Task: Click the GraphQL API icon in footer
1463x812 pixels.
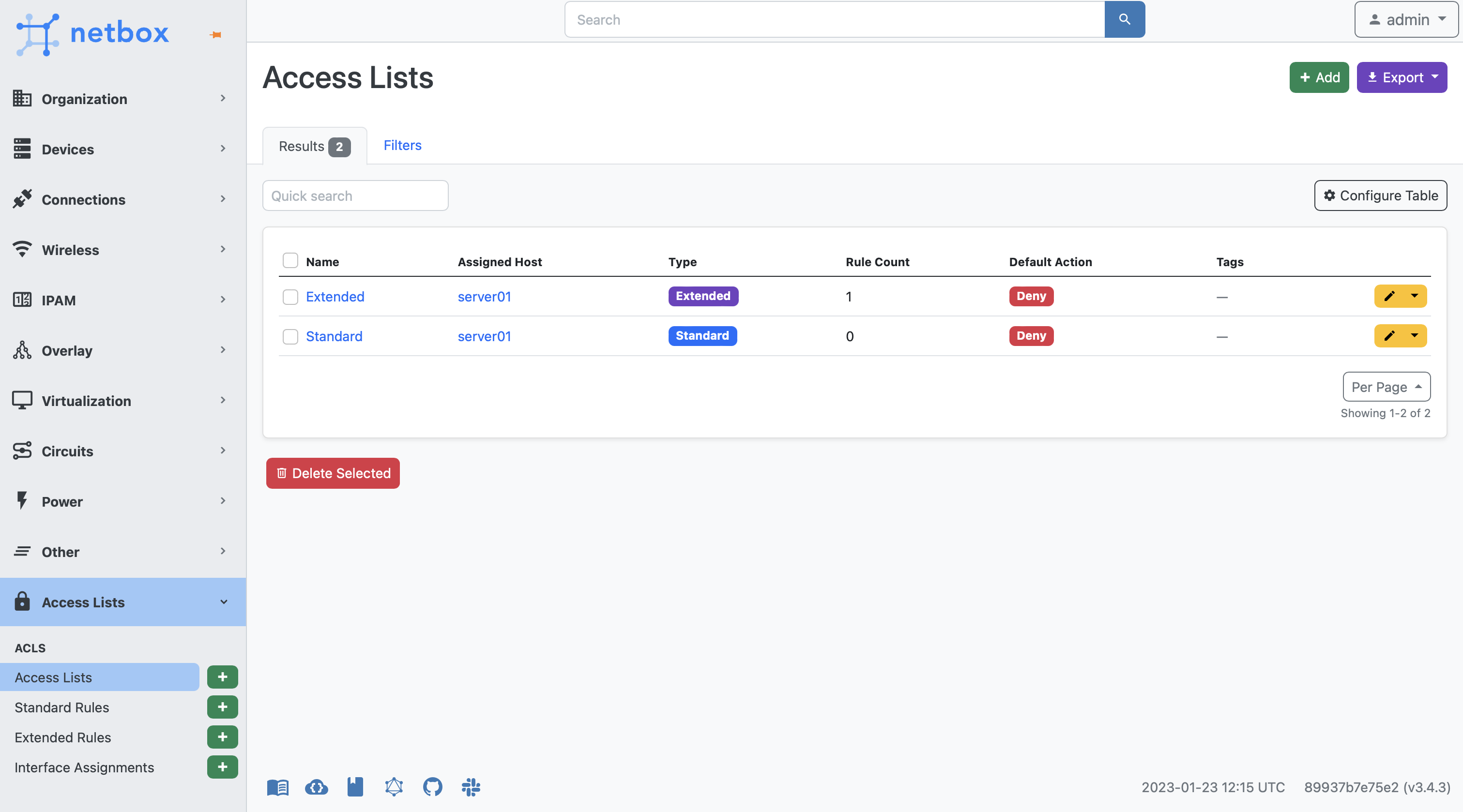Action: click(394, 788)
